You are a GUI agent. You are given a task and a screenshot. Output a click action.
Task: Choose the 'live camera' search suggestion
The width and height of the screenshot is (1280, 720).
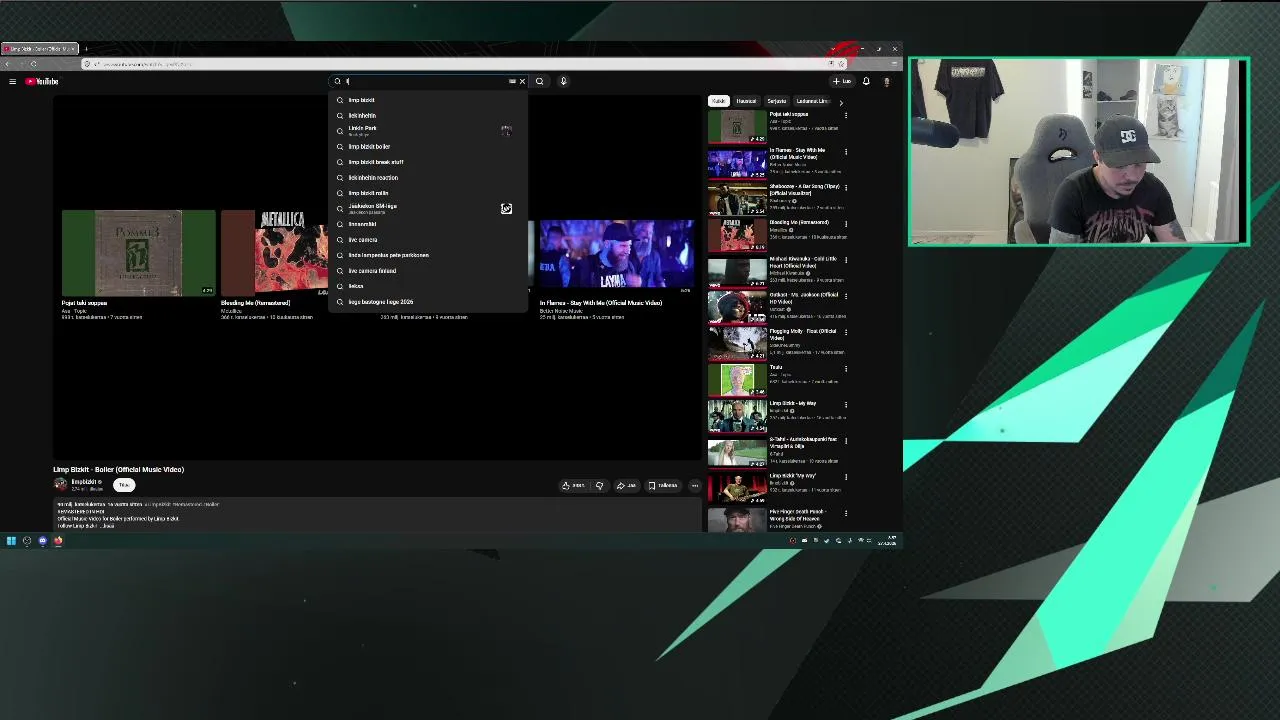[x=428, y=240]
